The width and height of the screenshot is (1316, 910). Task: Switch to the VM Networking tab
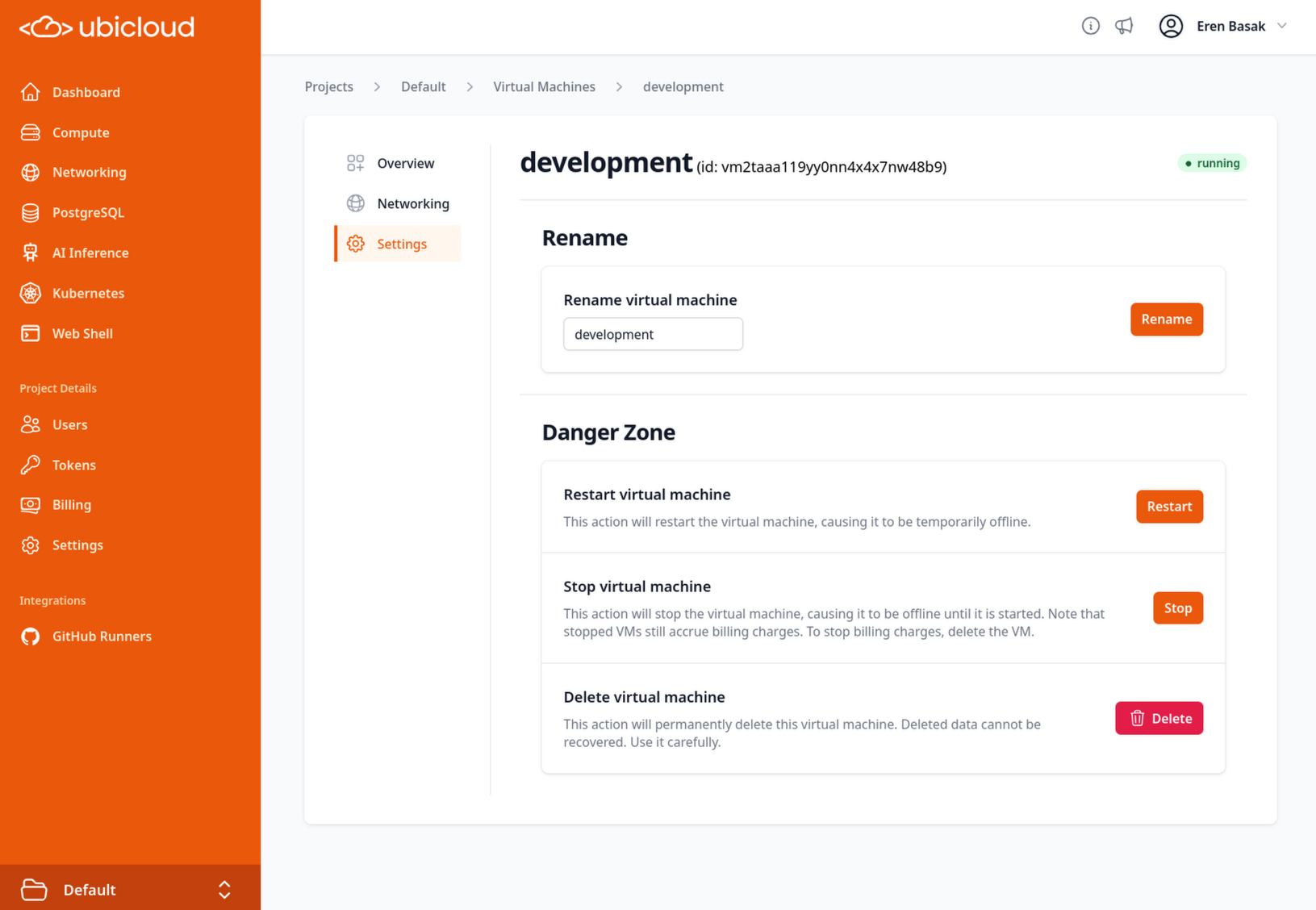pos(398,203)
